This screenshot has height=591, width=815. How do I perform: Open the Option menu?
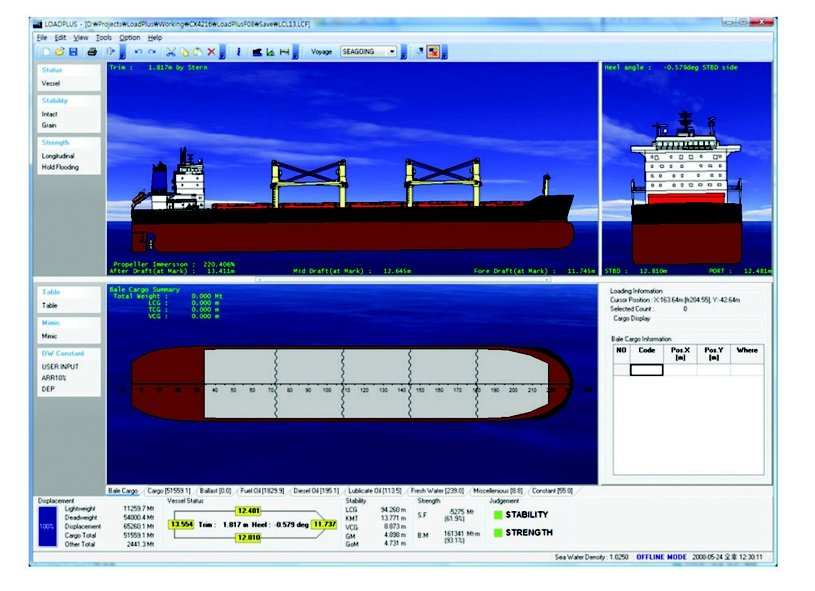tap(130, 37)
